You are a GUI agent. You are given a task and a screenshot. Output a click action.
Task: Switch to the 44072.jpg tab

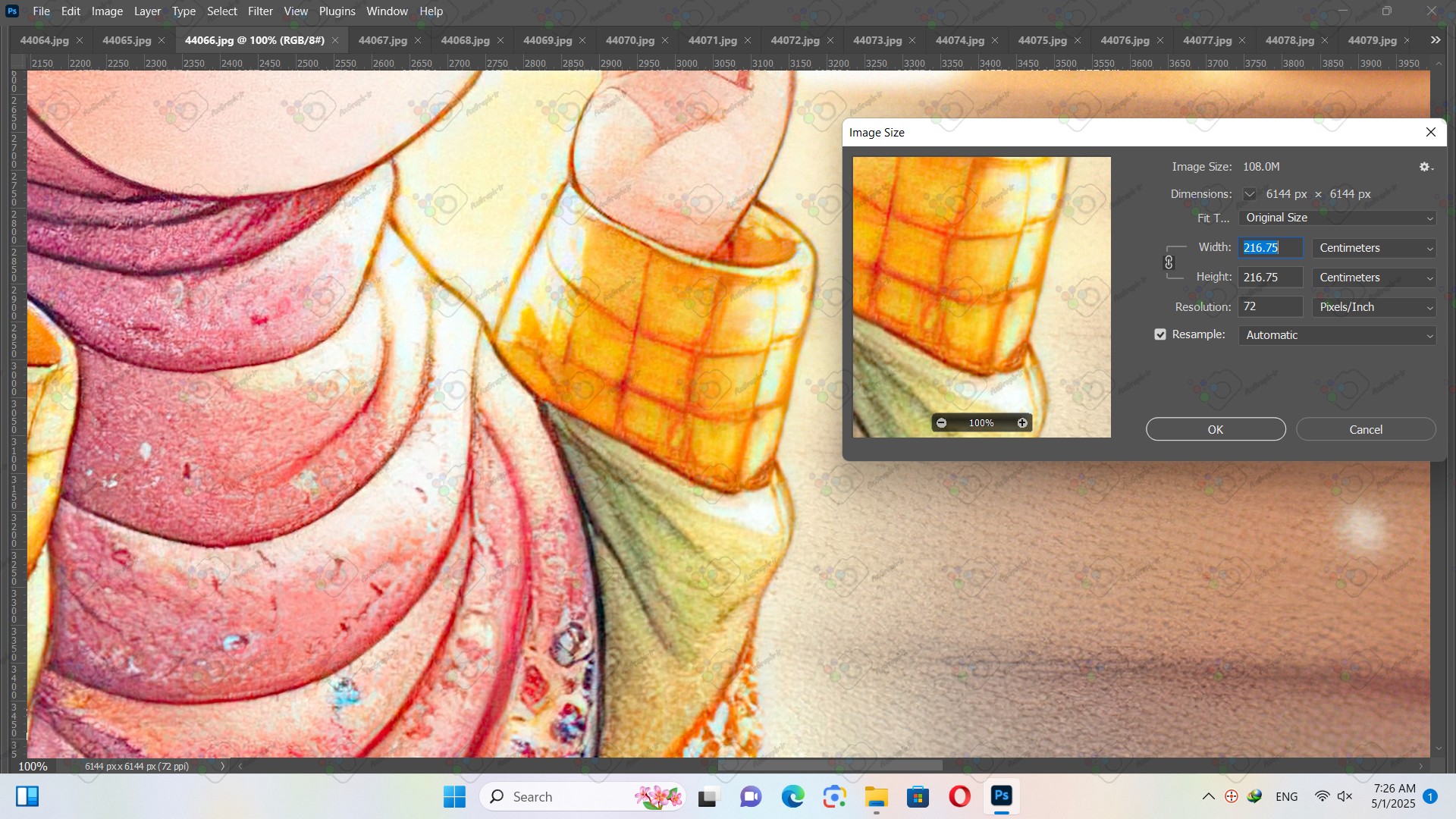pos(795,40)
